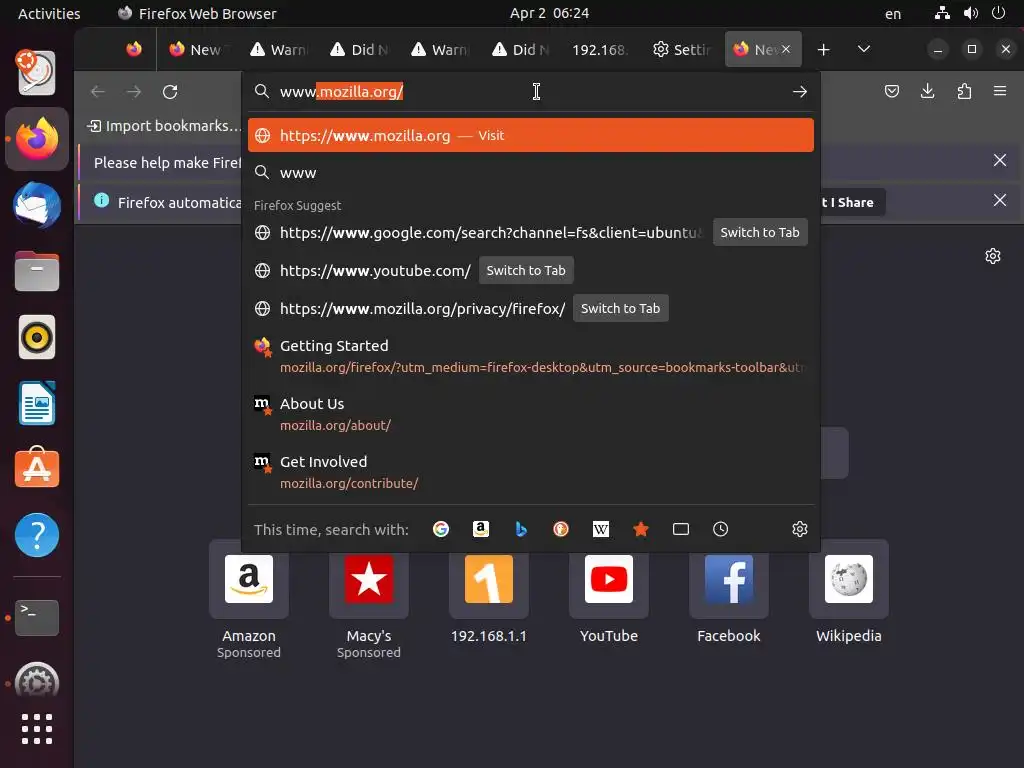Open Help from the dock
Screen dimensions: 1024x768
37,535
